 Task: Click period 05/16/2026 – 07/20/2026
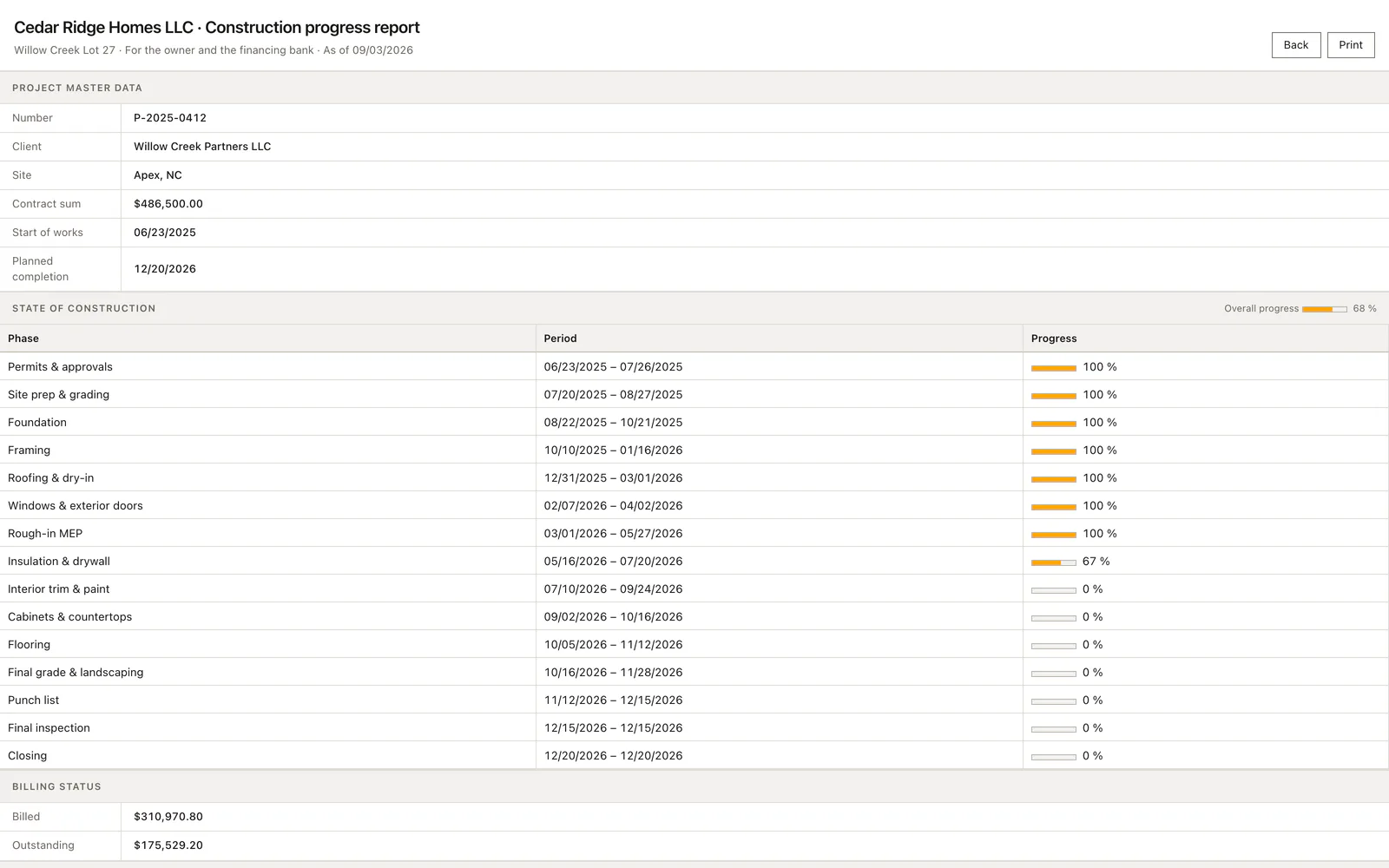(x=614, y=562)
